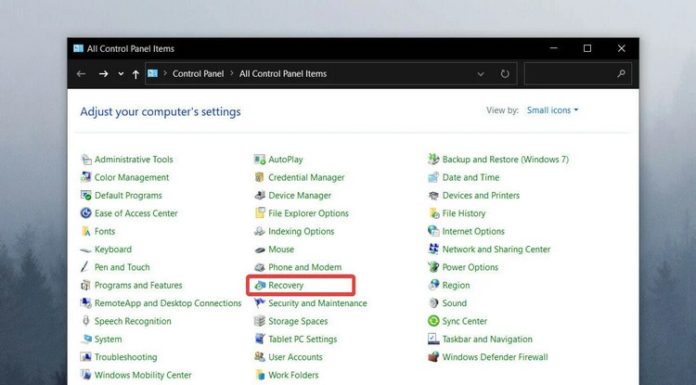
Task: Click the Ease of Access Center icon
Action: point(86,213)
